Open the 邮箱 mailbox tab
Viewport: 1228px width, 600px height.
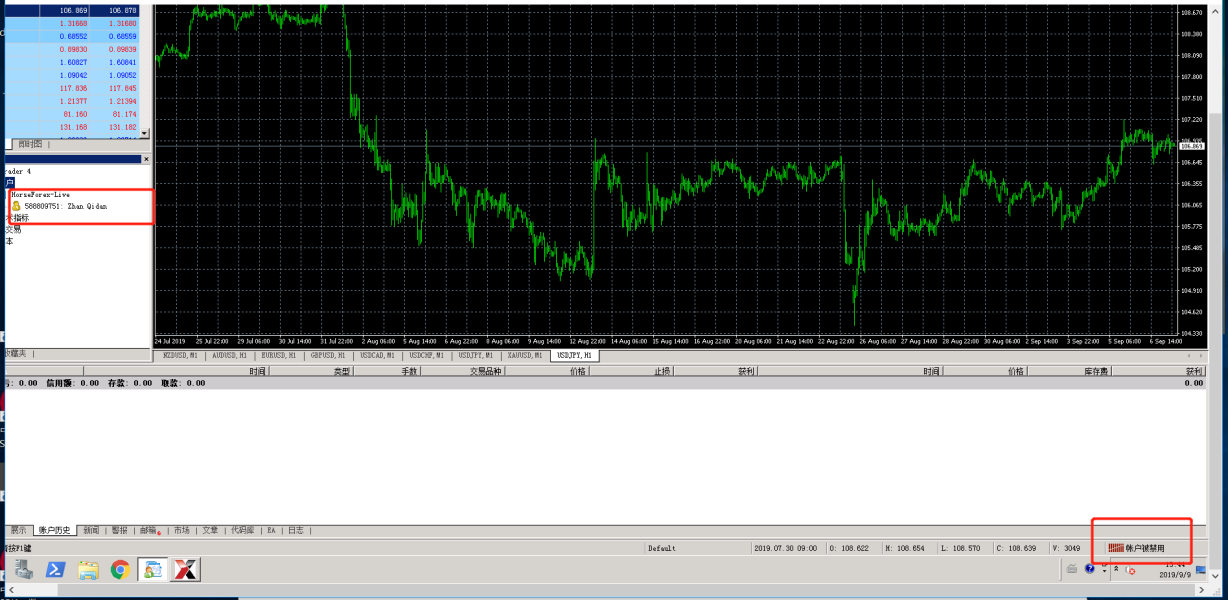coord(148,530)
